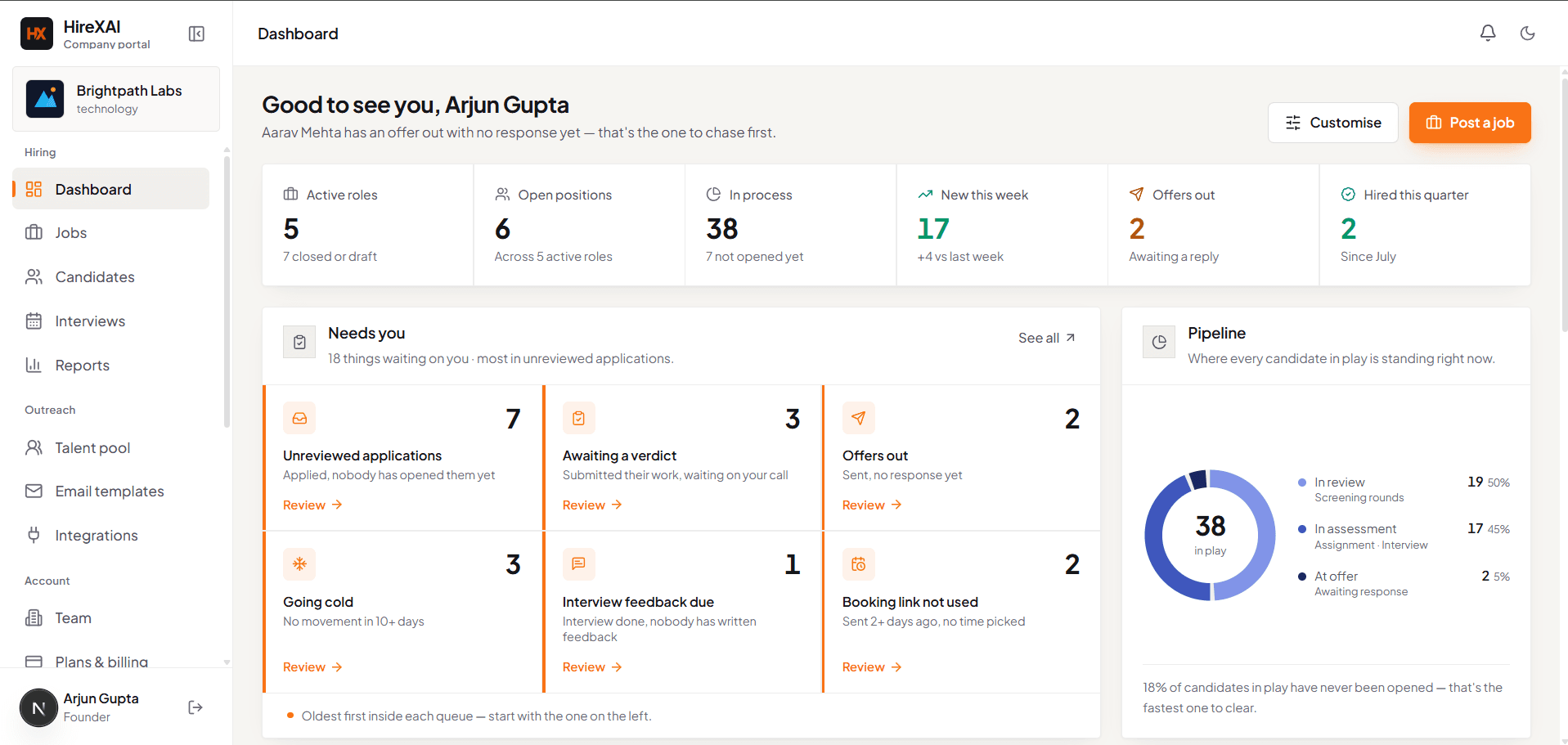Image resolution: width=1568 pixels, height=745 pixels.
Task: Click the New this week trend icon
Action: pyautogui.click(x=925, y=195)
